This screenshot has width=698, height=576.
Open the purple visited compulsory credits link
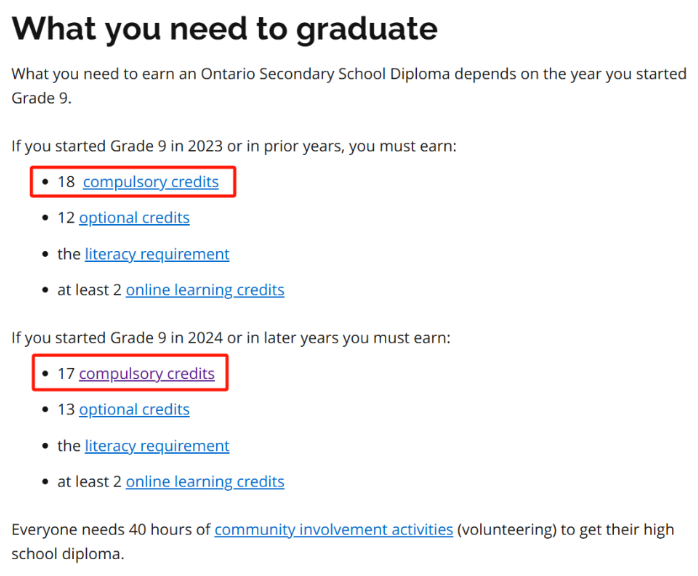147,374
